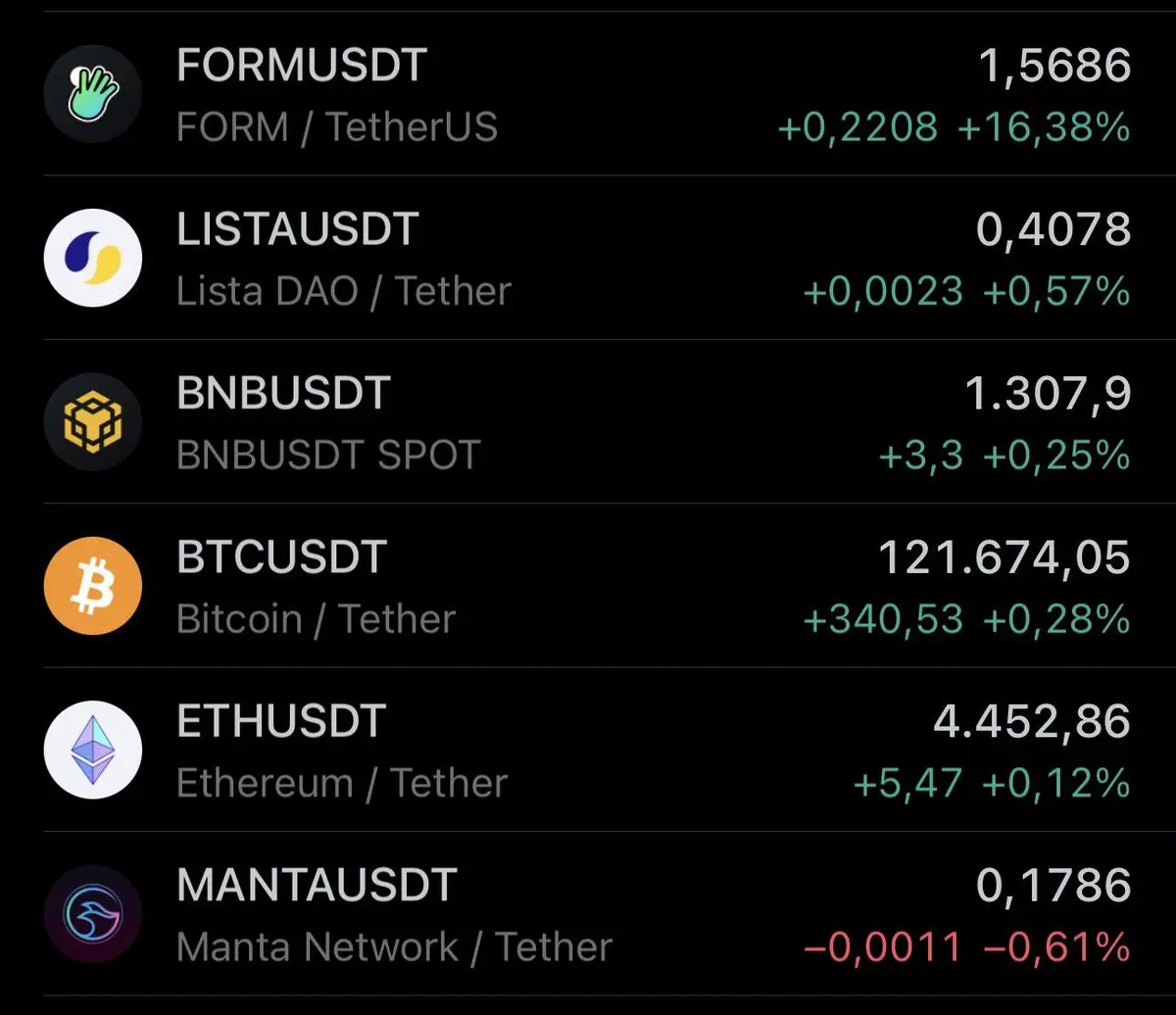Tap Manta's red -0,61% change

click(x=1056, y=947)
